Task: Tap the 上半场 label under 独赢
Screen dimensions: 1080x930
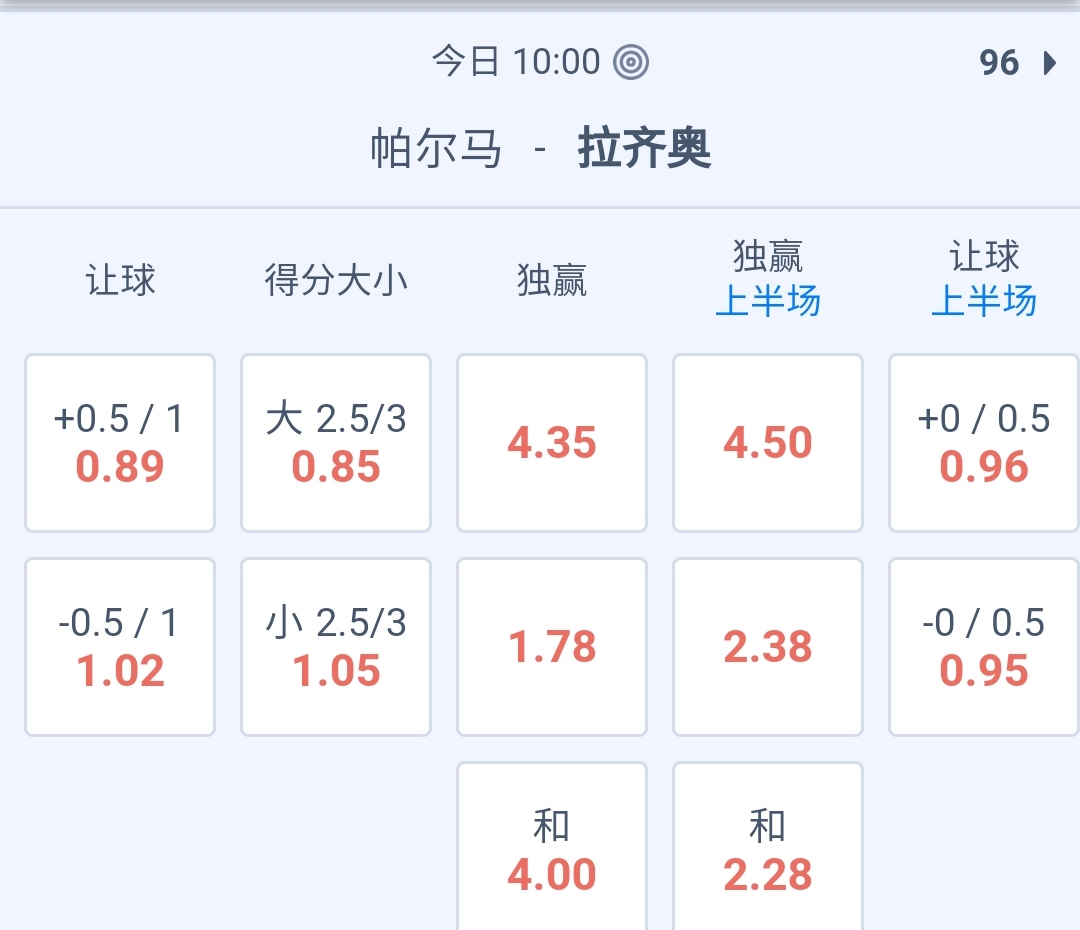Action: click(x=768, y=301)
